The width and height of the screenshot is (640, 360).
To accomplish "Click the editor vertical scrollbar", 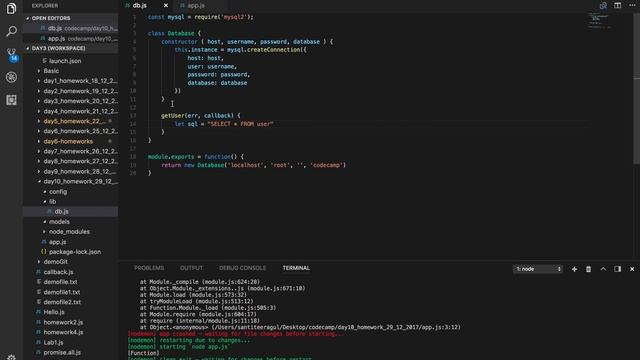I will [x=636, y=88].
